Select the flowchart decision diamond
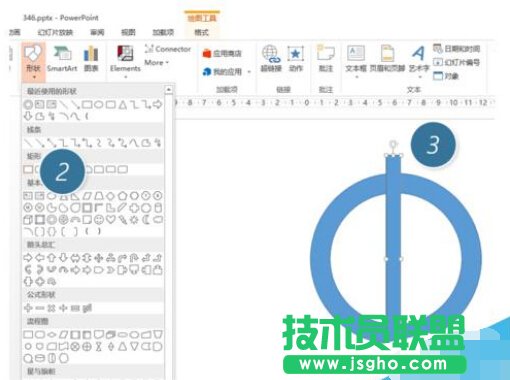510x380 pixels. pos(52,334)
